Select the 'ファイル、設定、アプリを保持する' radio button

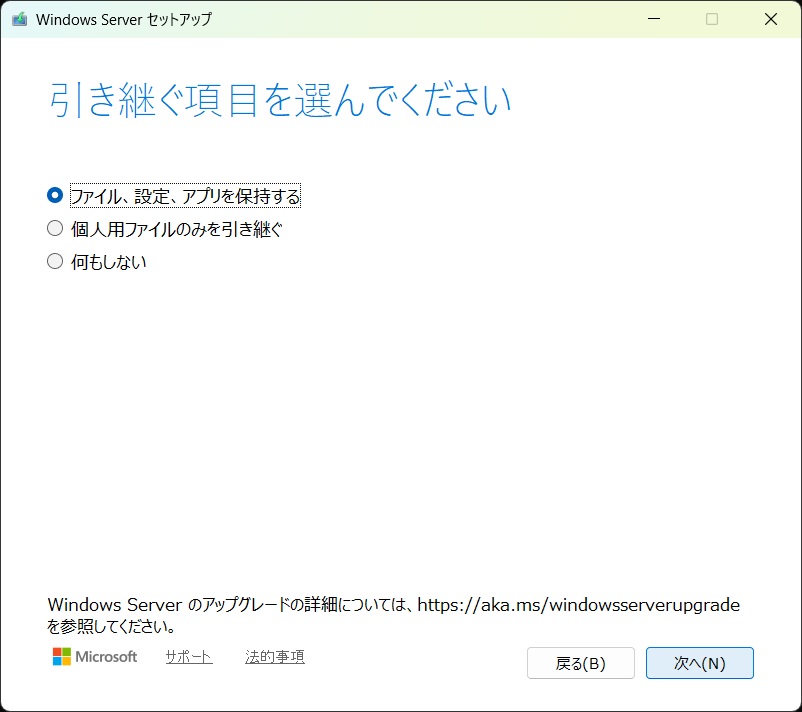point(55,195)
